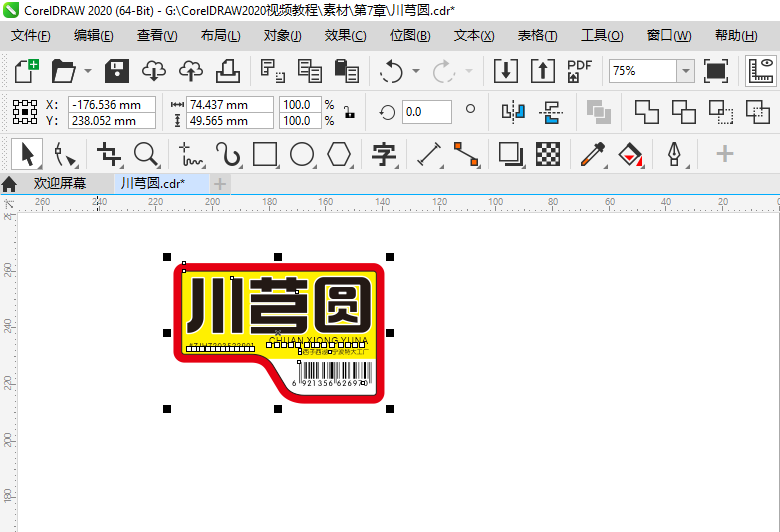The image size is (780, 532).
Task: Expand the Undo history dropdown
Action: [416, 71]
